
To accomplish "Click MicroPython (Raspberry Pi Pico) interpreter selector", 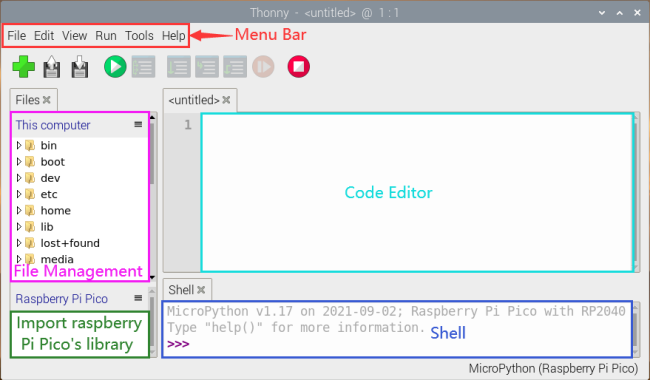I will tap(553, 368).
